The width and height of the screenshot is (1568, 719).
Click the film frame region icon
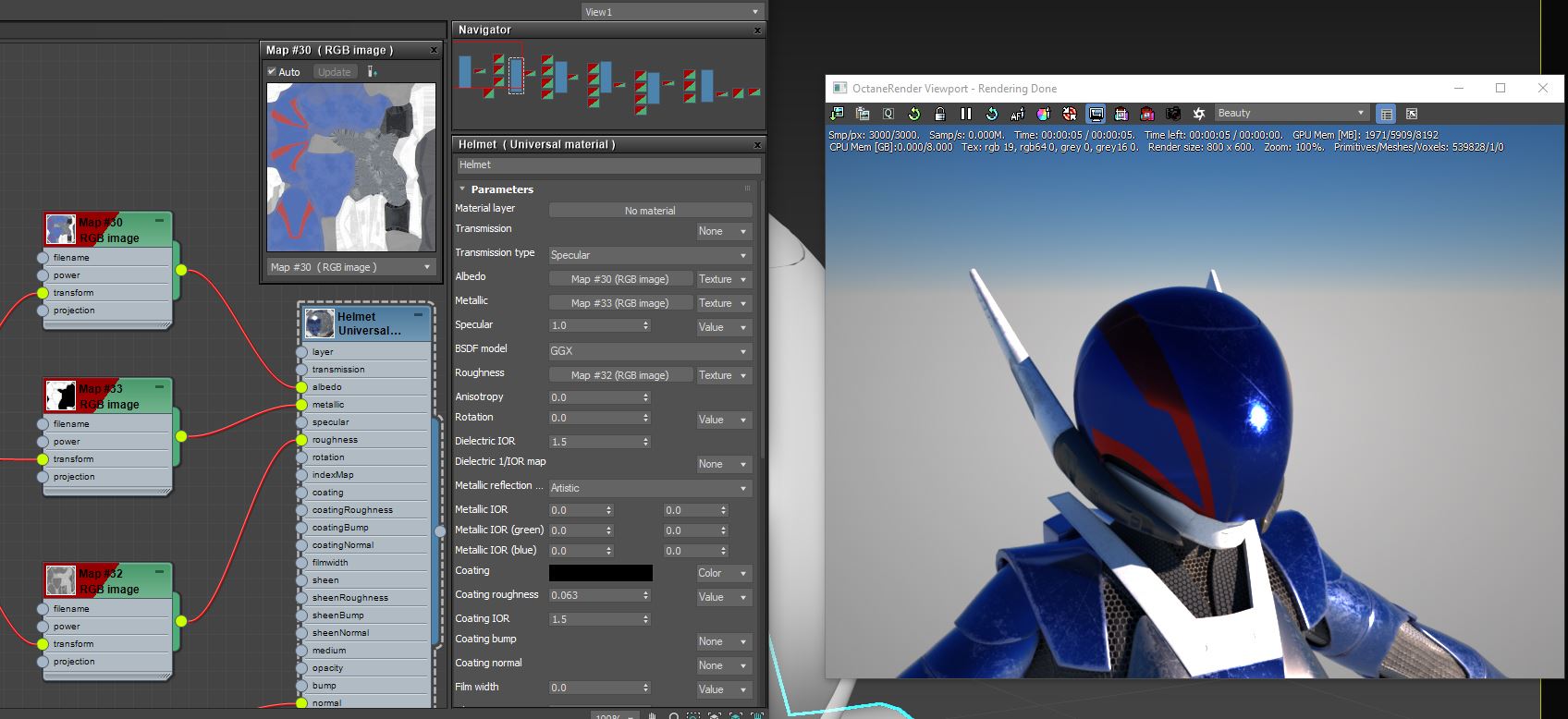[1121, 114]
